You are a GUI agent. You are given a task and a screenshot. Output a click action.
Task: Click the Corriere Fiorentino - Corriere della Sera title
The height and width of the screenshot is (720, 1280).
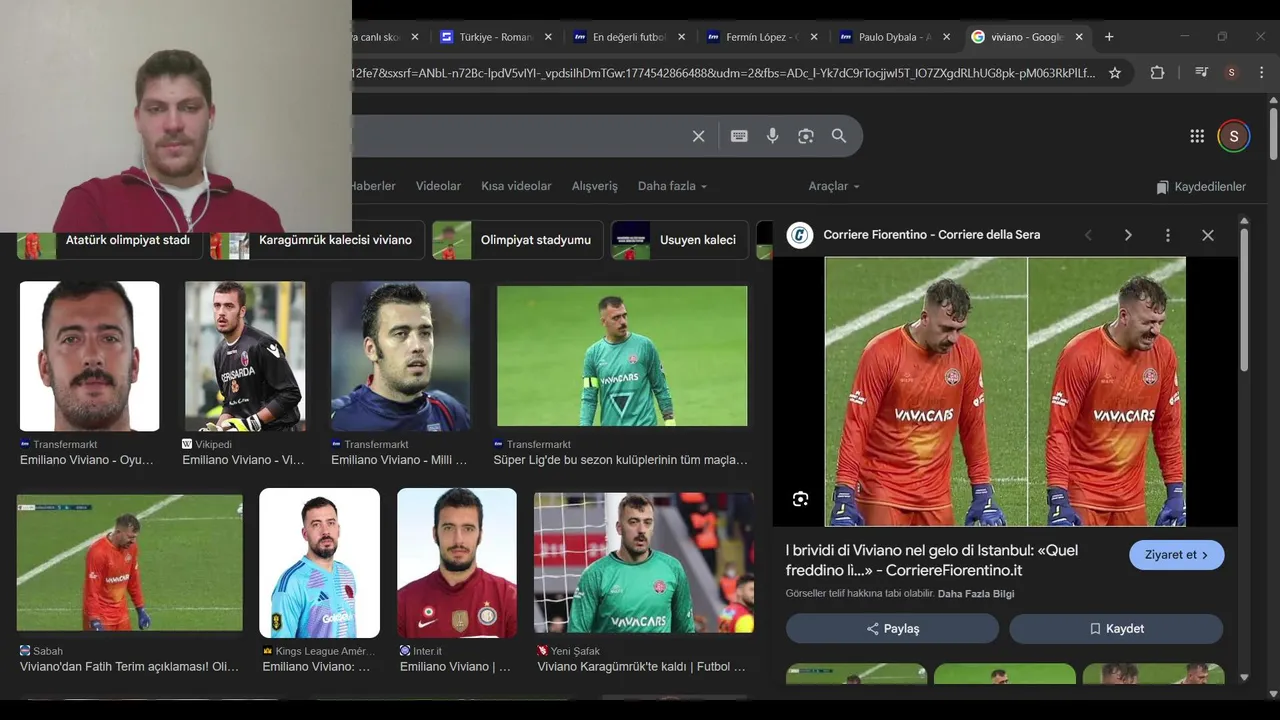tap(932, 235)
